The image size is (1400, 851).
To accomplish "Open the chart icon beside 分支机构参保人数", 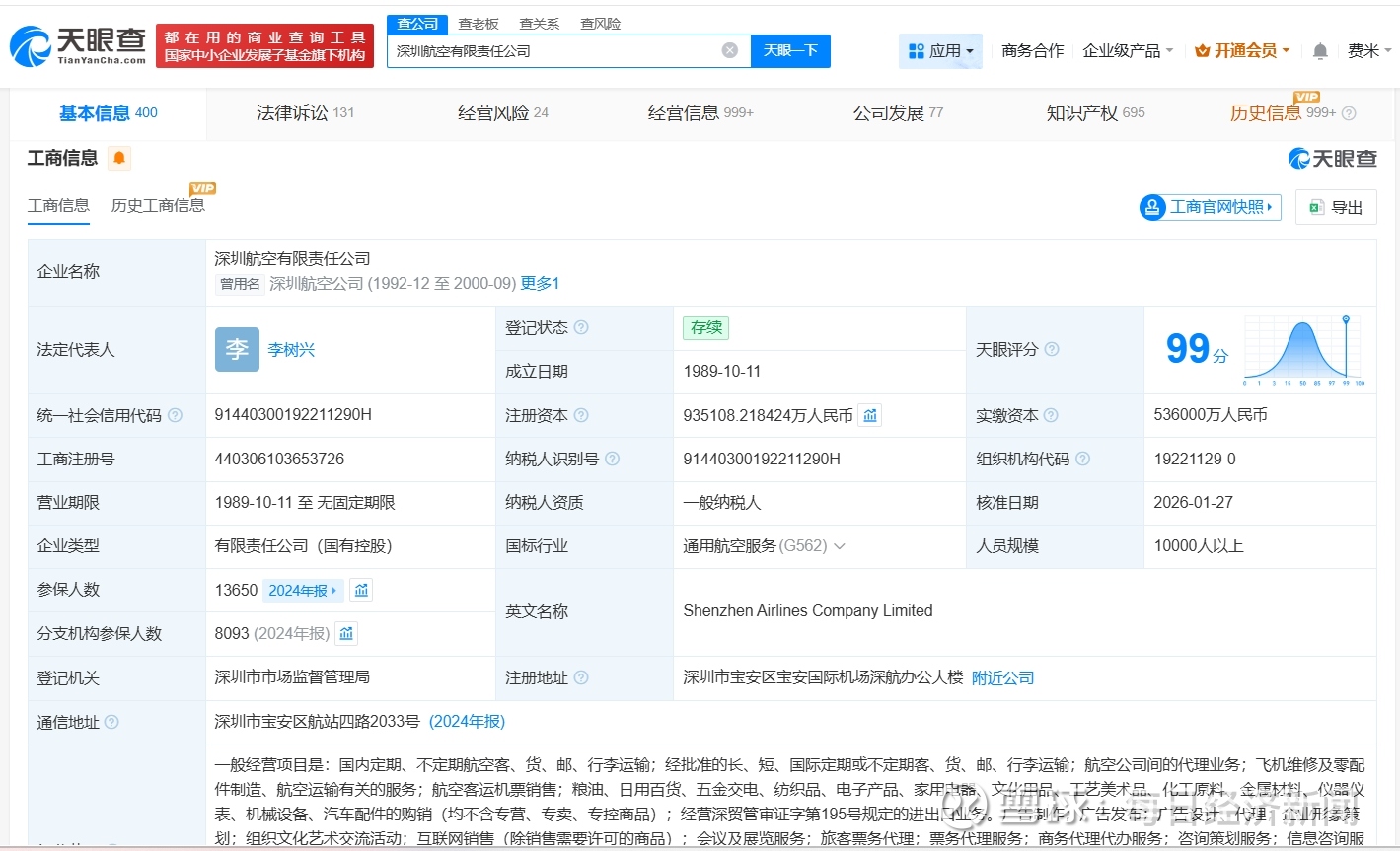I will coord(346,634).
